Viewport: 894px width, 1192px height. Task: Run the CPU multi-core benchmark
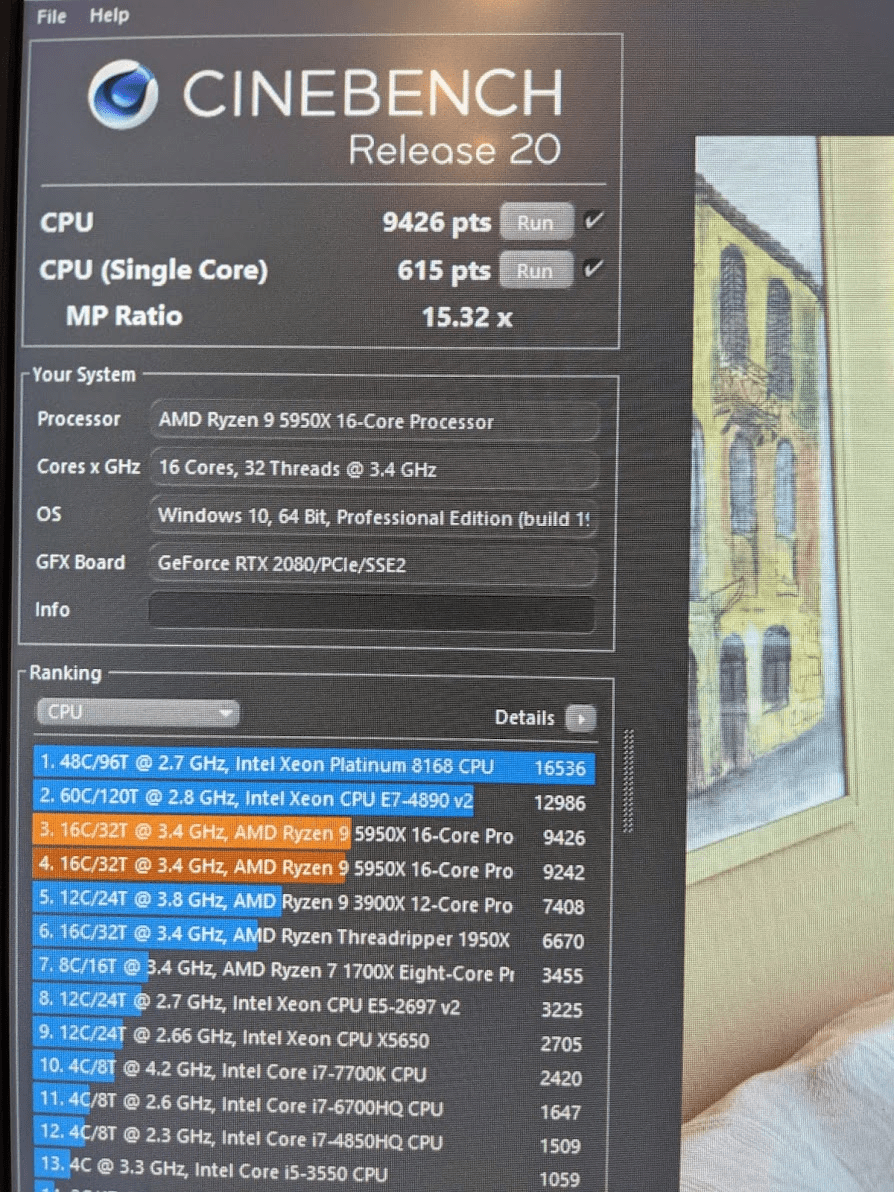point(535,223)
